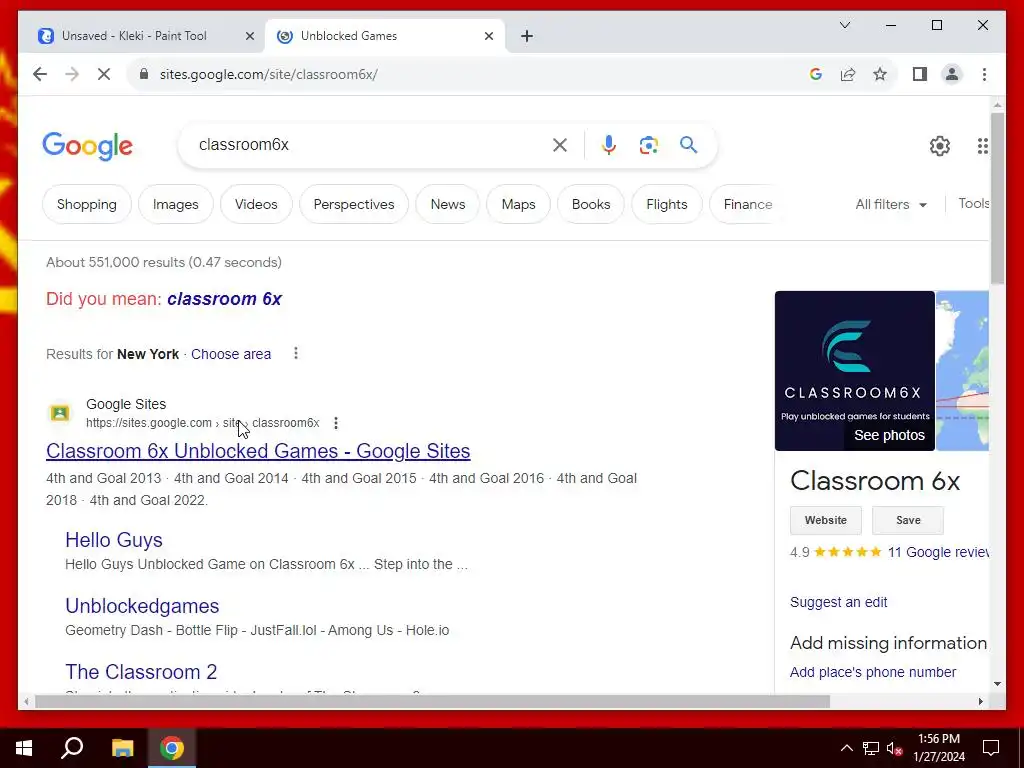1024x768 pixels.
Task: Open the Unblockedgames sitelink
Action: 142,606
